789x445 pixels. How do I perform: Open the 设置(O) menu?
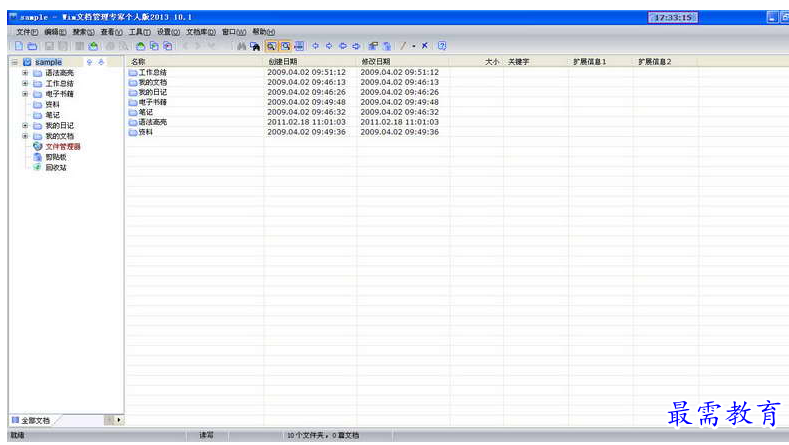(x=168, y=32)
